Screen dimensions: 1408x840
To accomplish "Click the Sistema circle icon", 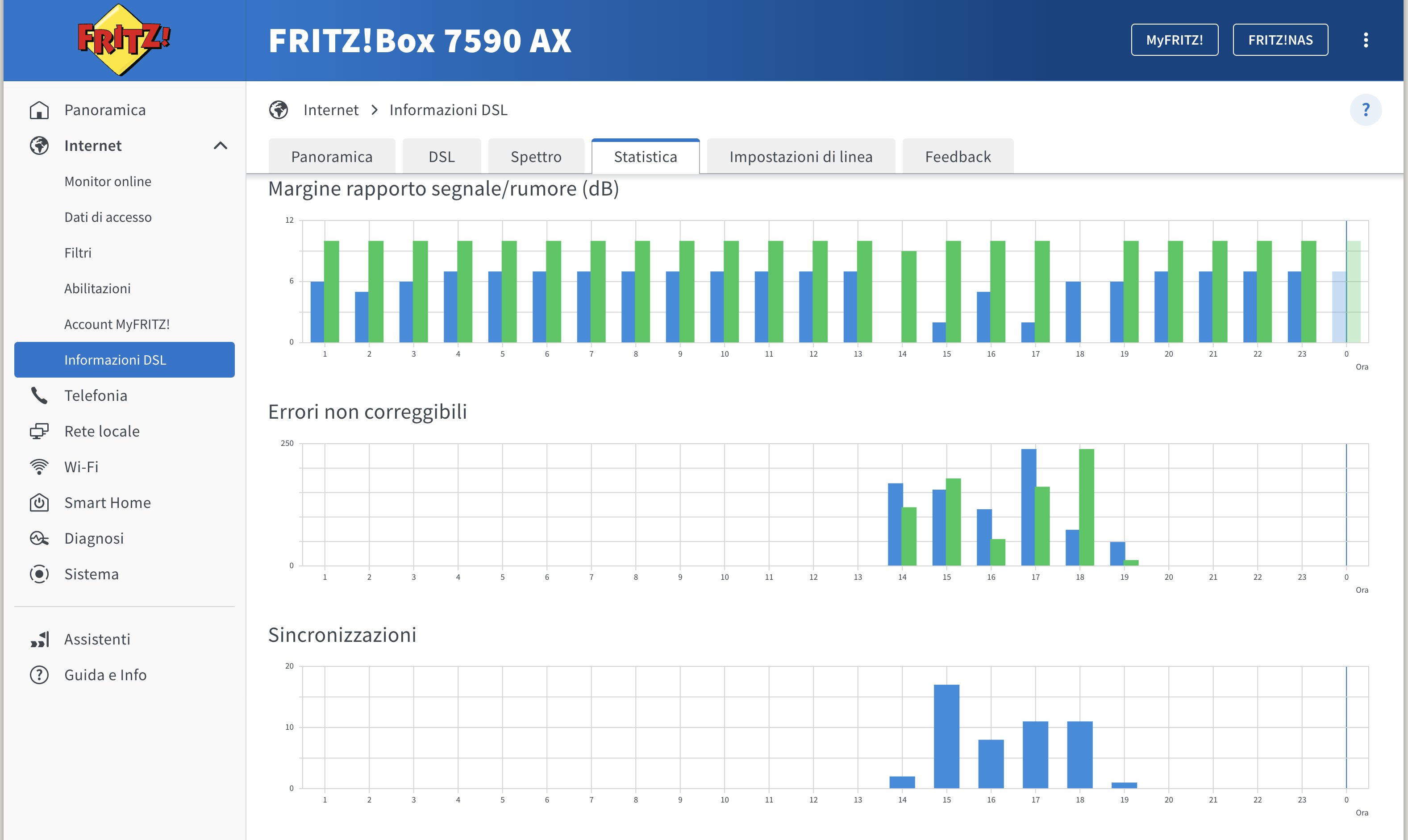I will click(39, 574).
